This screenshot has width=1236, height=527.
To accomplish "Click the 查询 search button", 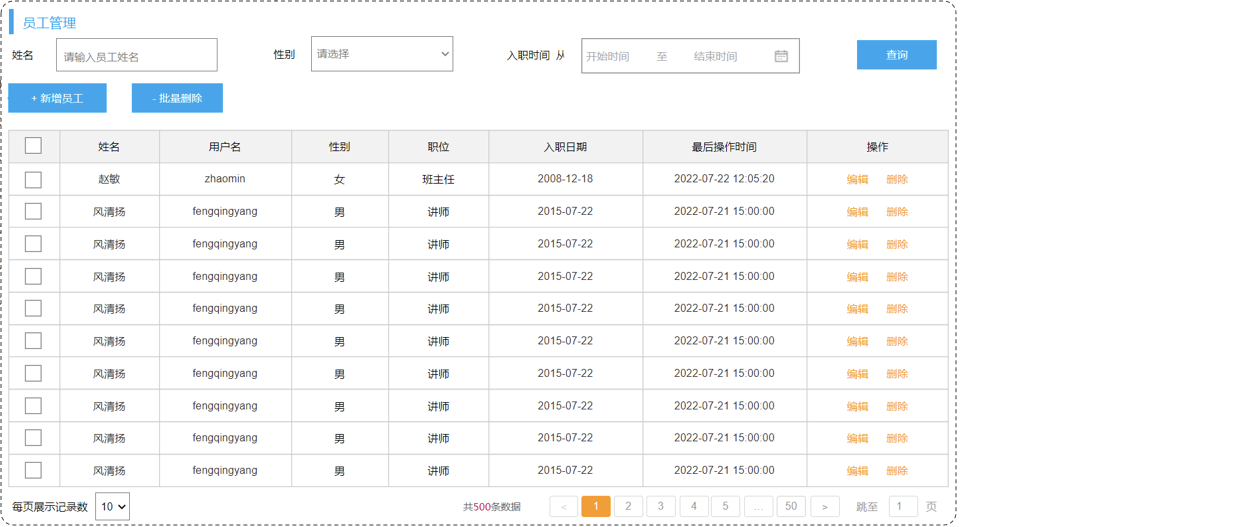I will [x=896, y=55].
